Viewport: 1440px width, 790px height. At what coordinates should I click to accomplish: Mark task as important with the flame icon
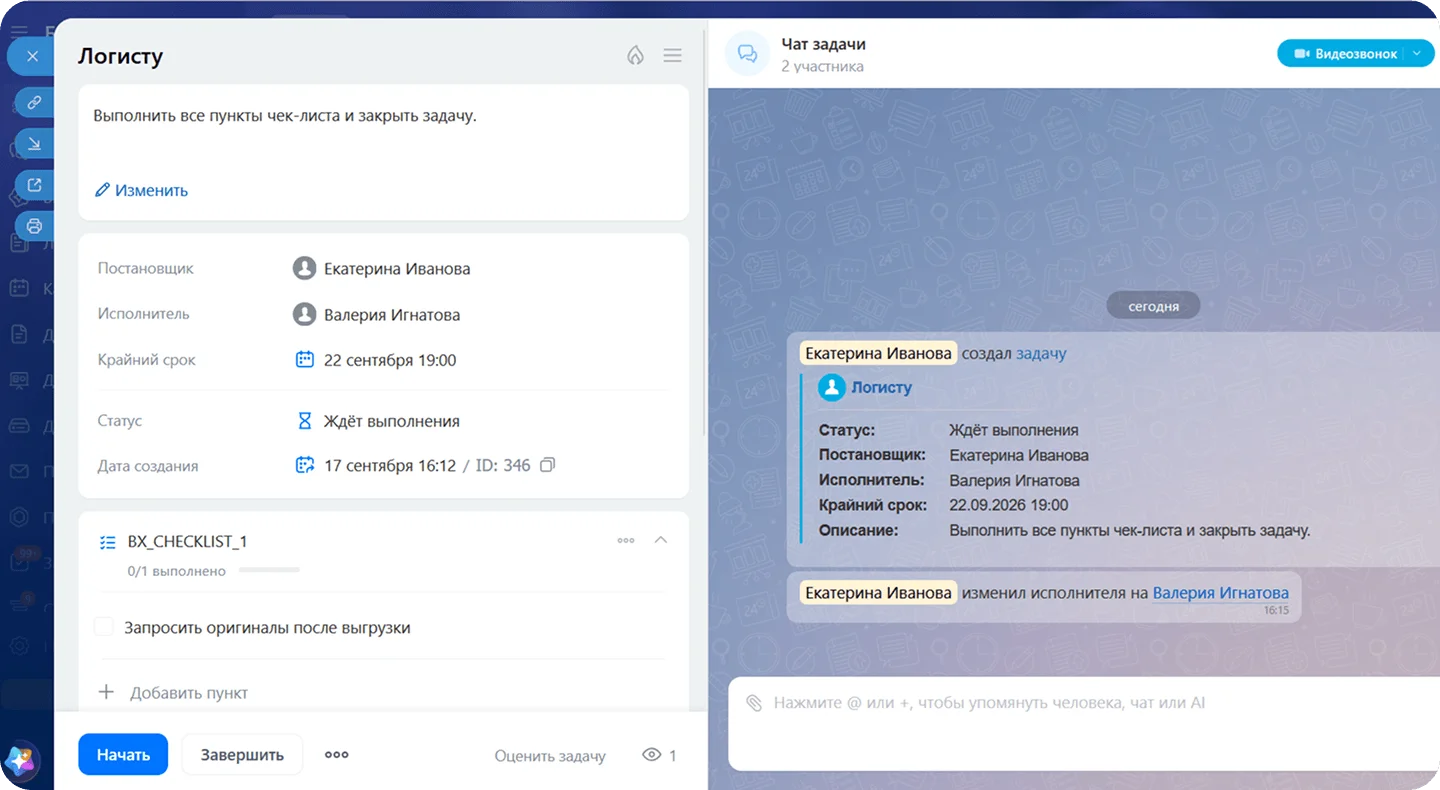point(635,56)
